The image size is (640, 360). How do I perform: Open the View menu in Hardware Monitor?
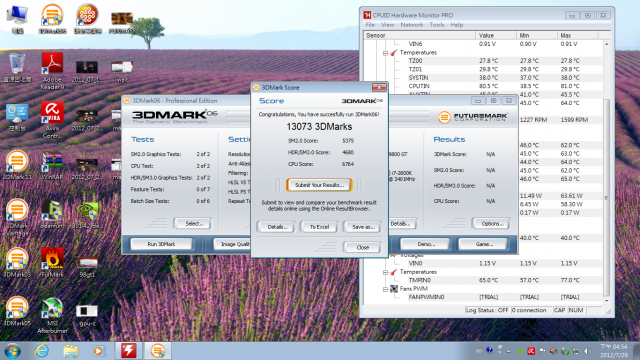point(387,25)
